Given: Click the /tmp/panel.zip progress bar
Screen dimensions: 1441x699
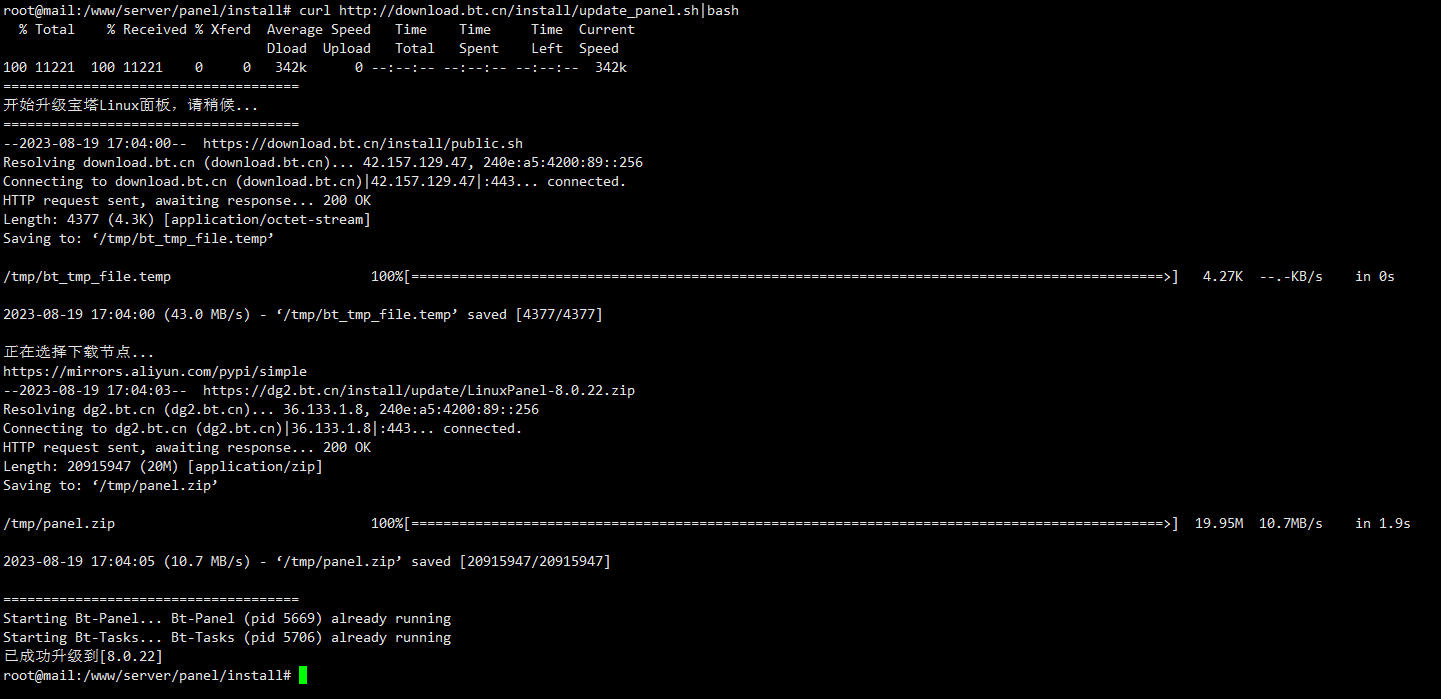Looking at the screenshot, I should 775,523.
